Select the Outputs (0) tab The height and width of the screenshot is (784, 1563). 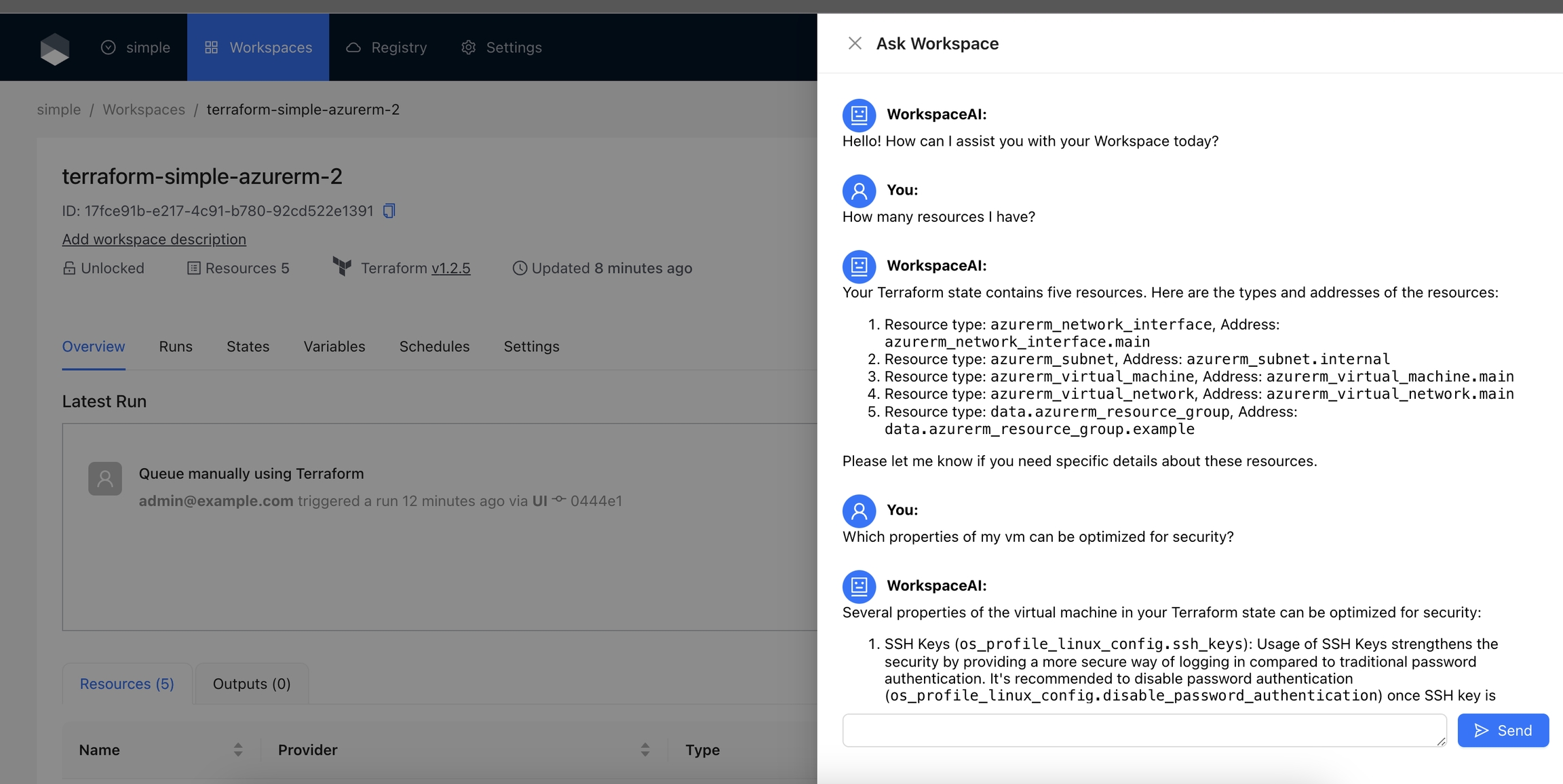click(x=252, y=684)
